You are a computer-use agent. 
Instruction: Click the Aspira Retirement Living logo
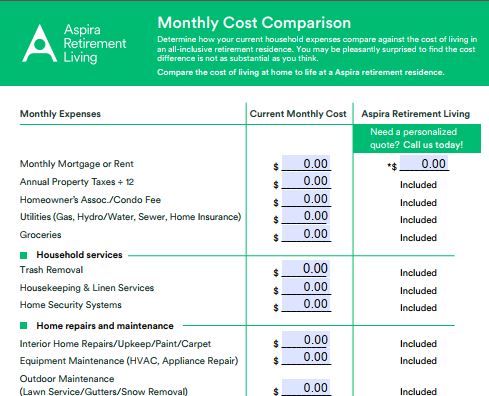74,43
